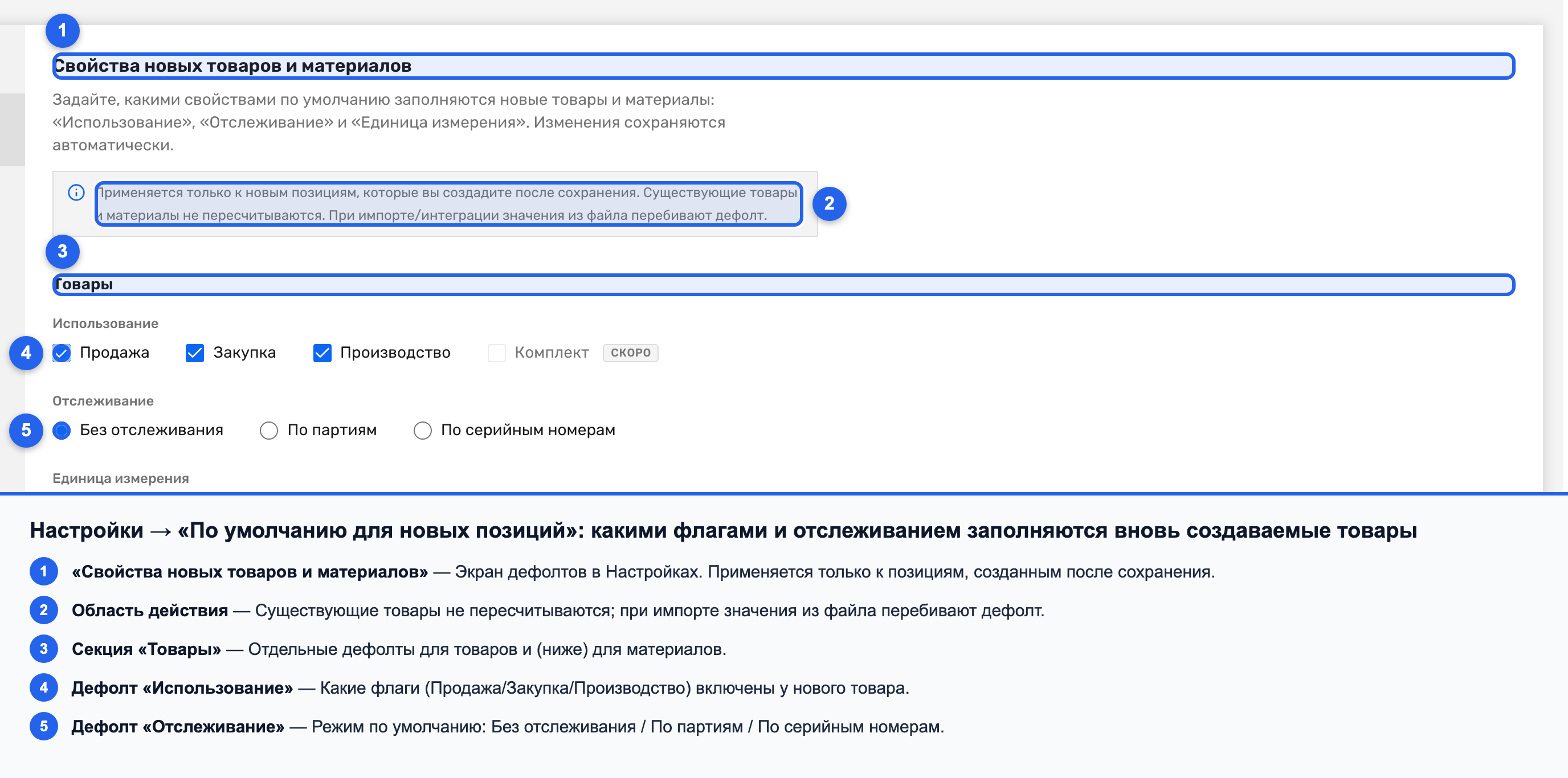Screen dimensions: 1568x778
Task: Click the Продажа checkbox label text
Action: pyautogui.click(x=115, y=353)
